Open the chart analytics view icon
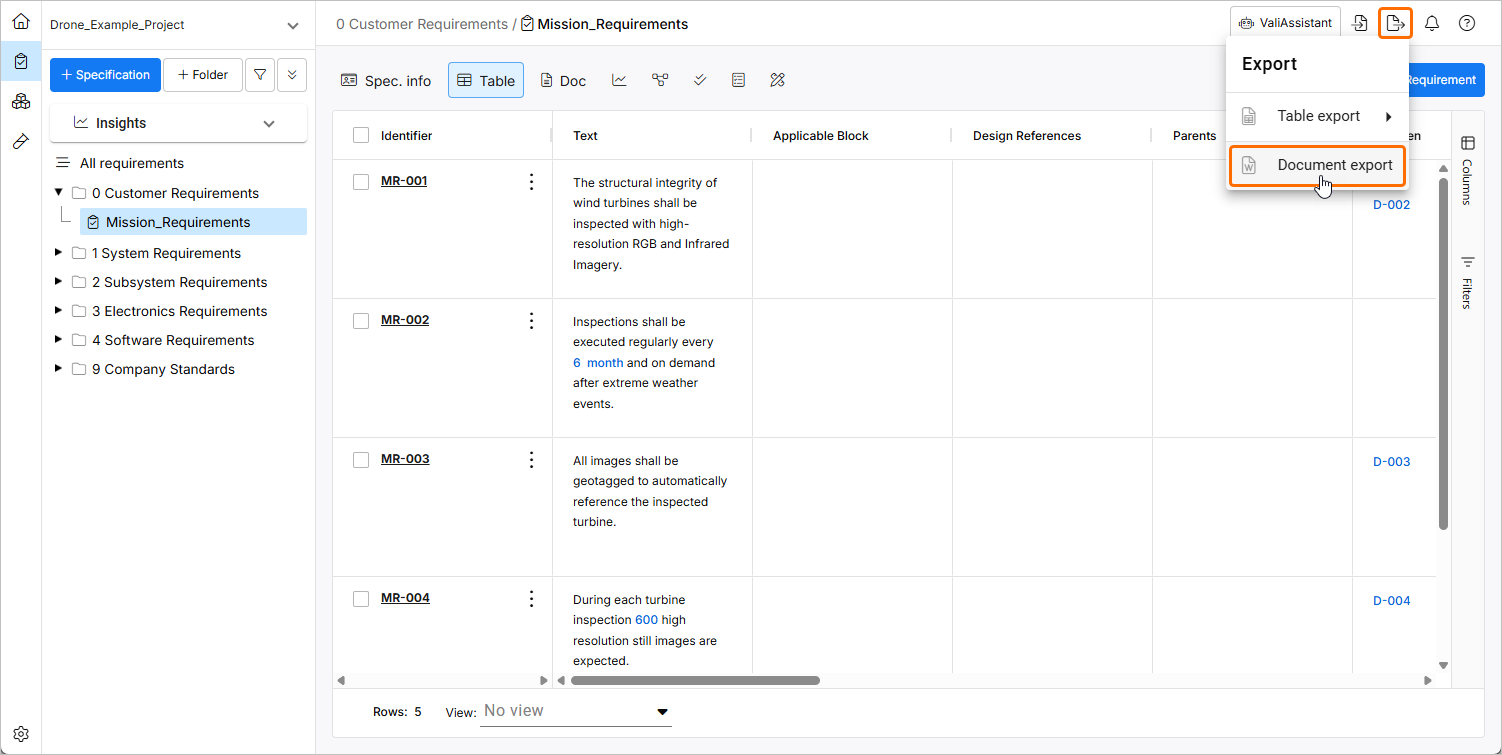This screenshot has height=755, width=1502. click(x=620, y=80)
